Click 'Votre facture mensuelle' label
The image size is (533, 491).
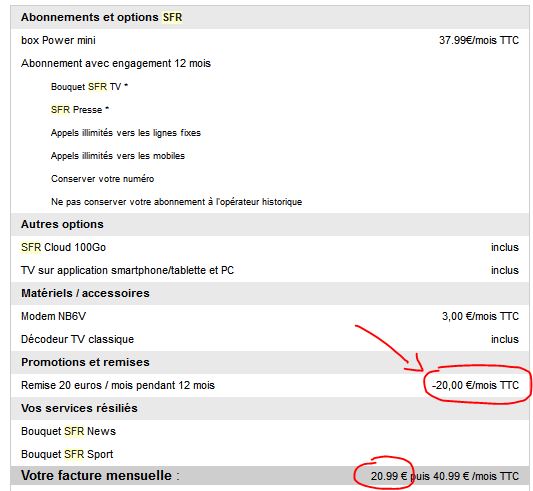[96, 476]
